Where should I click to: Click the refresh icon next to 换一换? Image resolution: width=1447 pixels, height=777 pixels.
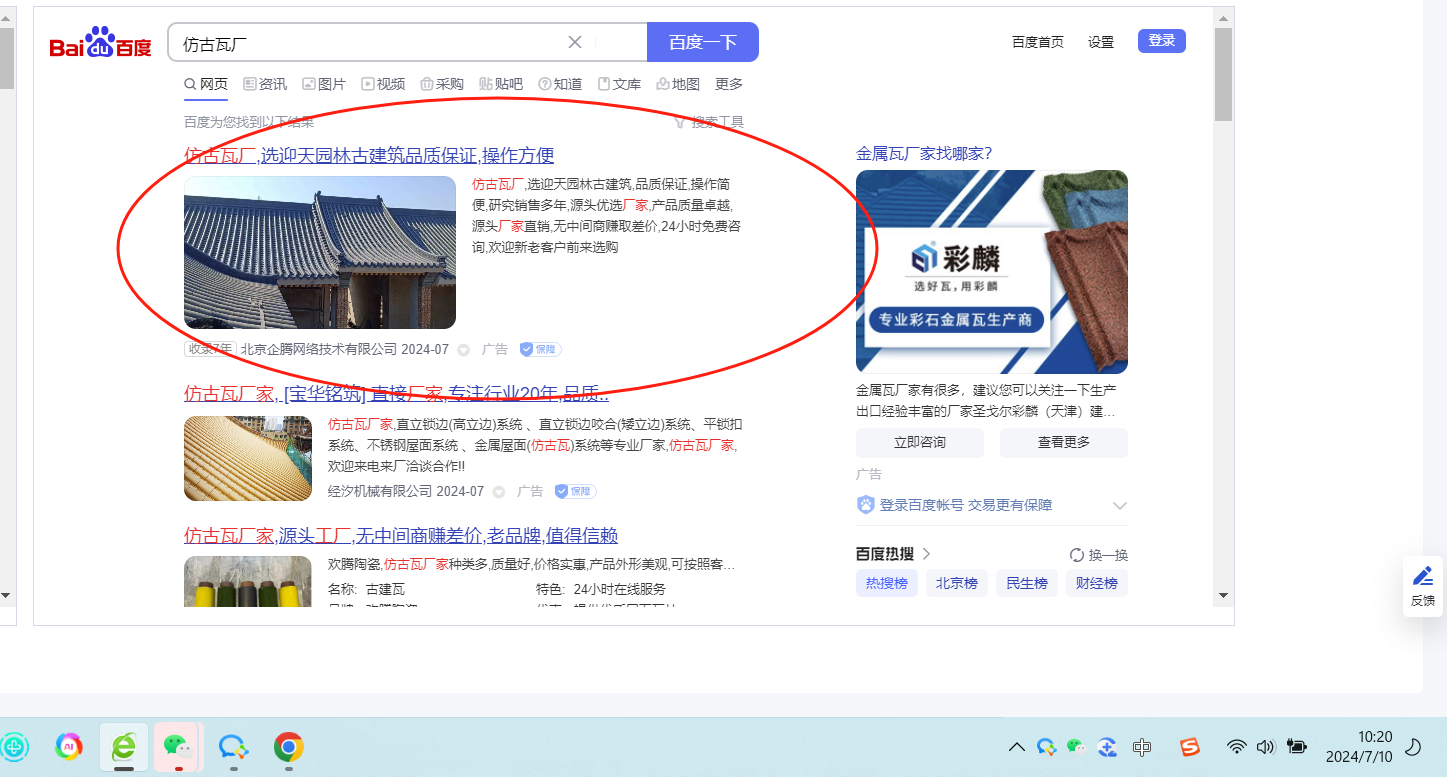(x=1077, y=555)
